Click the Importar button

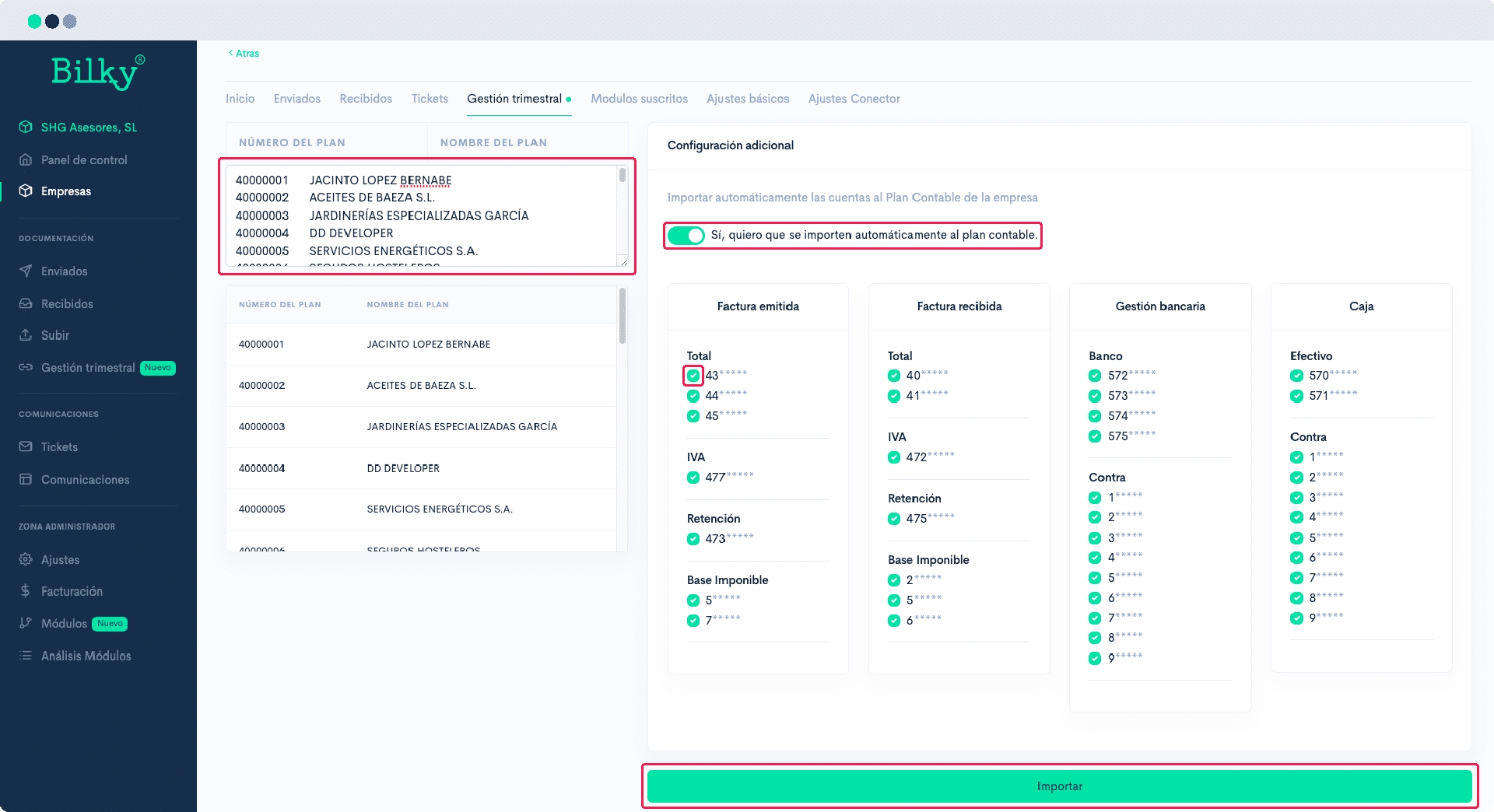(x=1059, y=786)
